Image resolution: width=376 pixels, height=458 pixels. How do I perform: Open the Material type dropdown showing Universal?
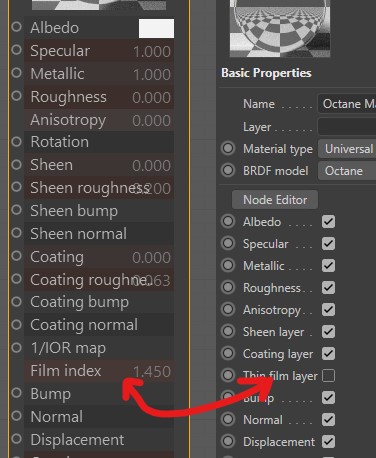347,149
